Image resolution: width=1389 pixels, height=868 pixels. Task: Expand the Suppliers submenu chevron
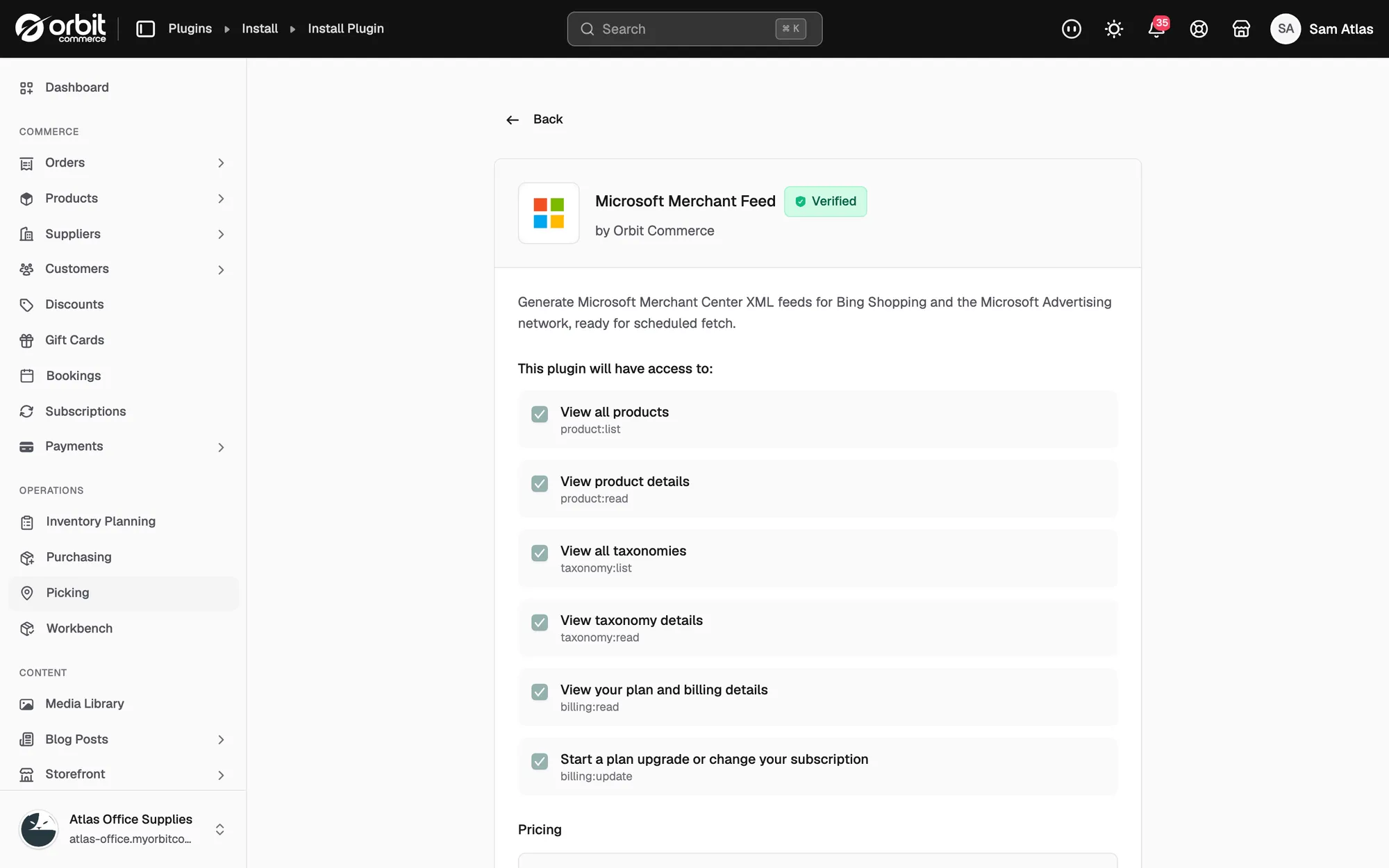221,235
